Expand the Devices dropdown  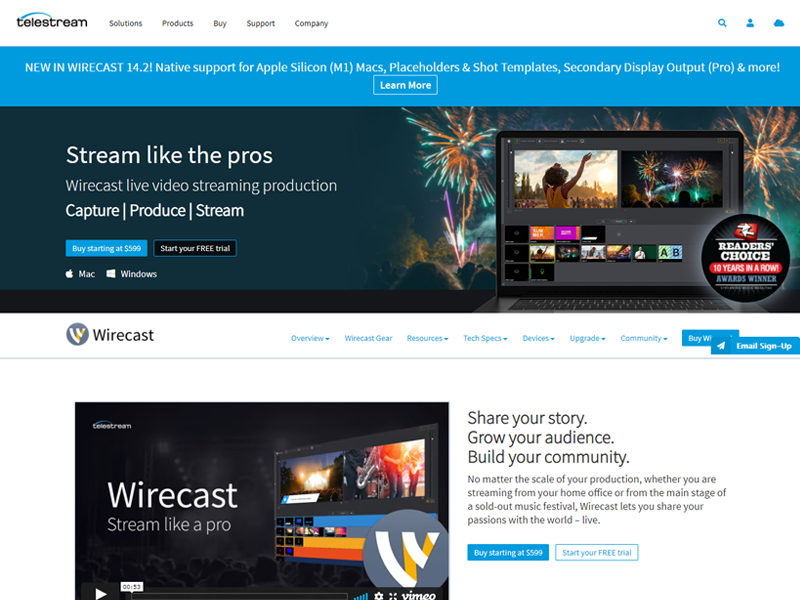538,338
